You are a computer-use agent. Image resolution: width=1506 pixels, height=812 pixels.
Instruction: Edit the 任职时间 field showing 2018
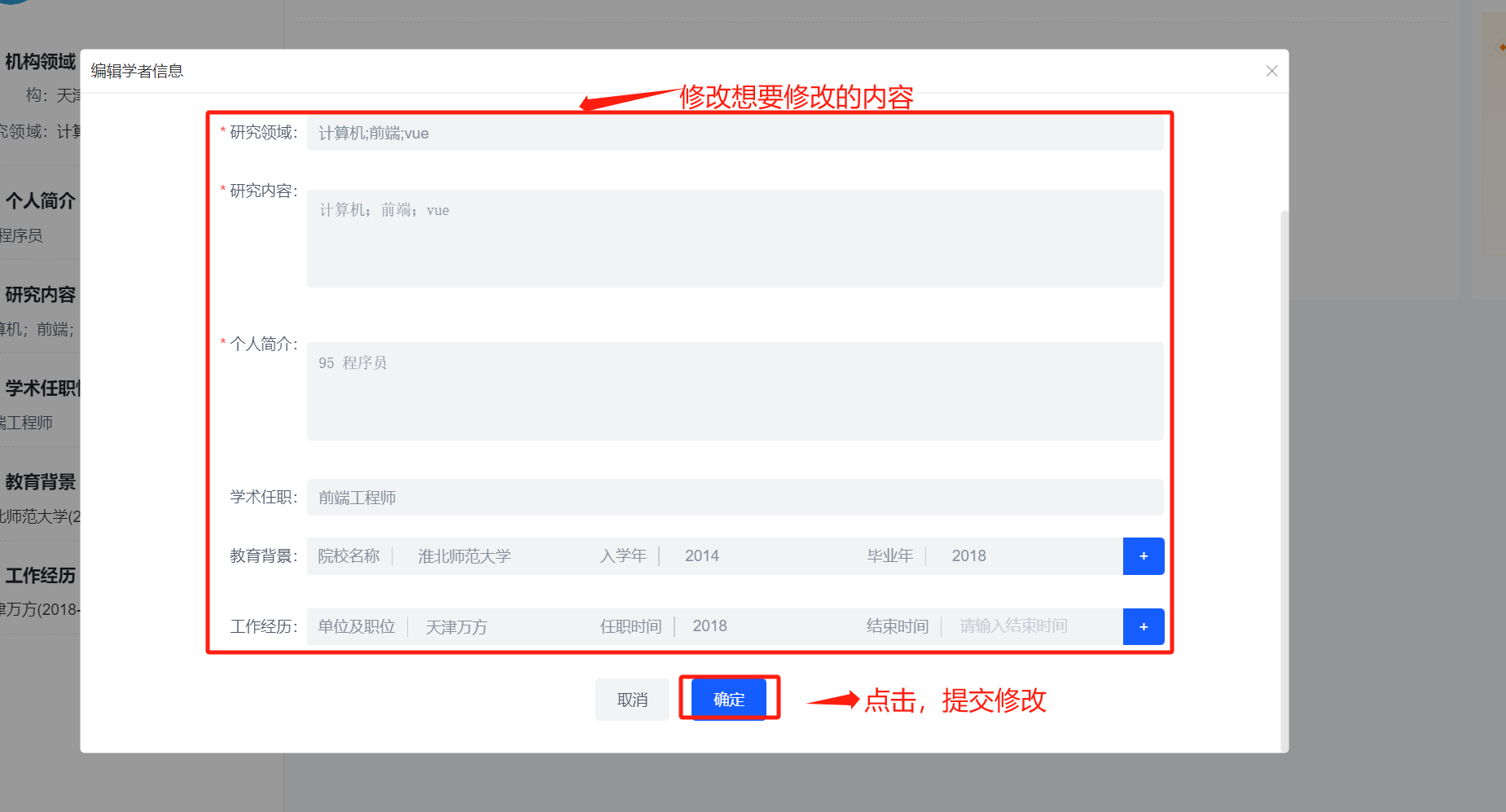[x=766, y=627]
